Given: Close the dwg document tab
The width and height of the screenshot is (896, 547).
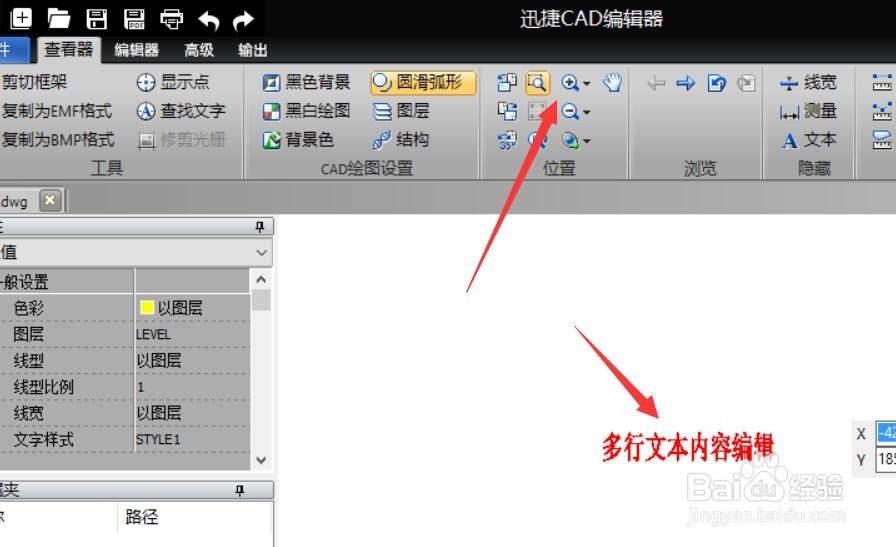Looking at the screenshot, I should [x=50, y=201].
